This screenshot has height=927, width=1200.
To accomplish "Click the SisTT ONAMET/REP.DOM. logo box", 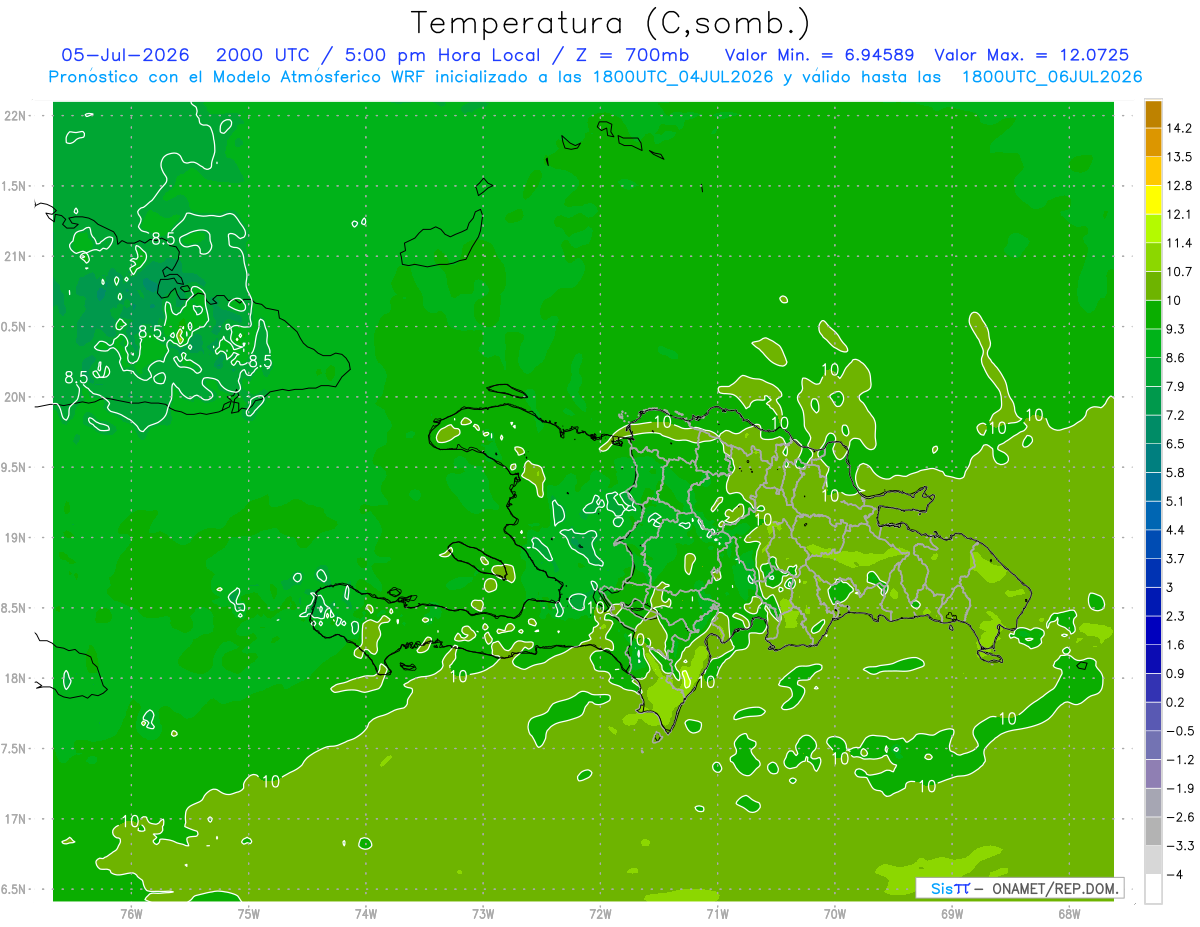I will 1019,888.
